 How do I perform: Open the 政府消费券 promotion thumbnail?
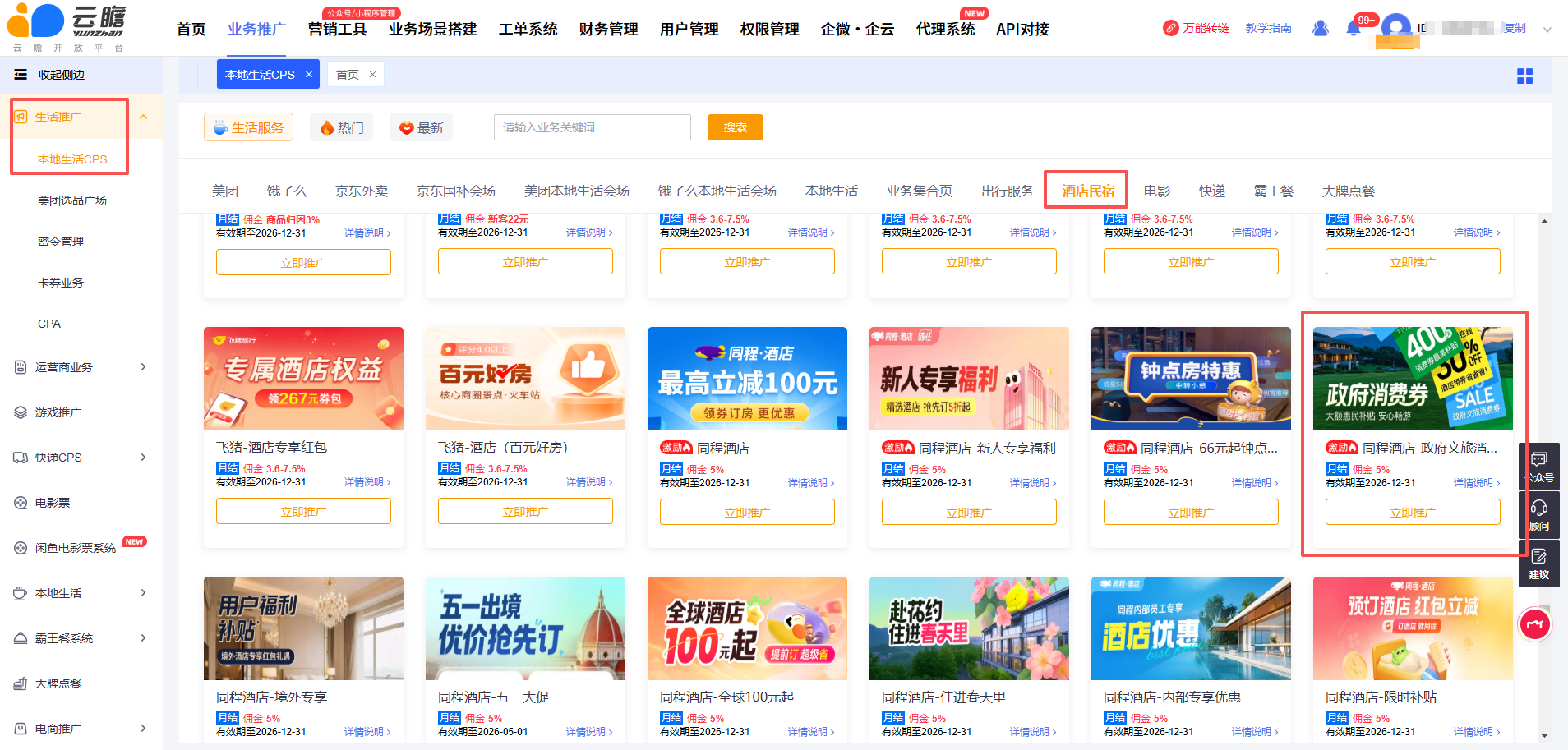(x=1412, y=379)
